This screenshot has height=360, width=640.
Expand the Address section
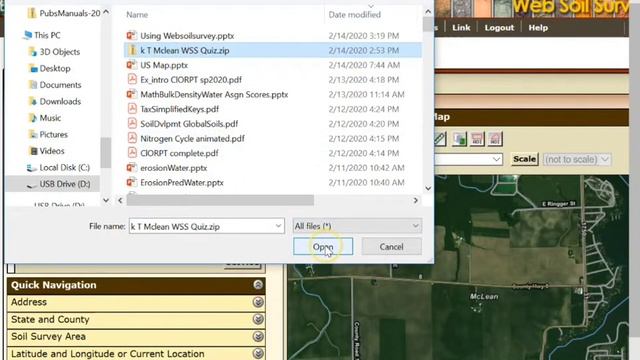click(258, 302)
